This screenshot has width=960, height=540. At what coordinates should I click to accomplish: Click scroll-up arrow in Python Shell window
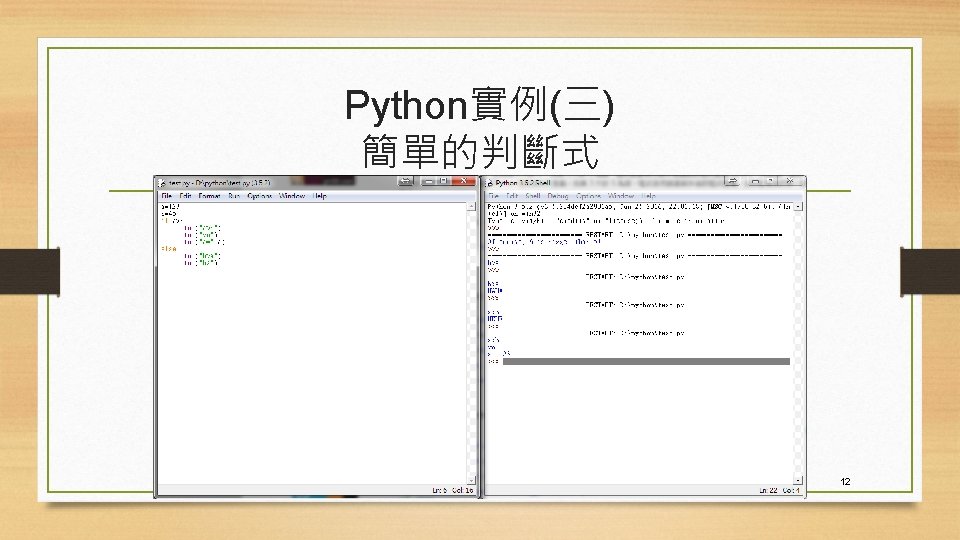point(798,207)
